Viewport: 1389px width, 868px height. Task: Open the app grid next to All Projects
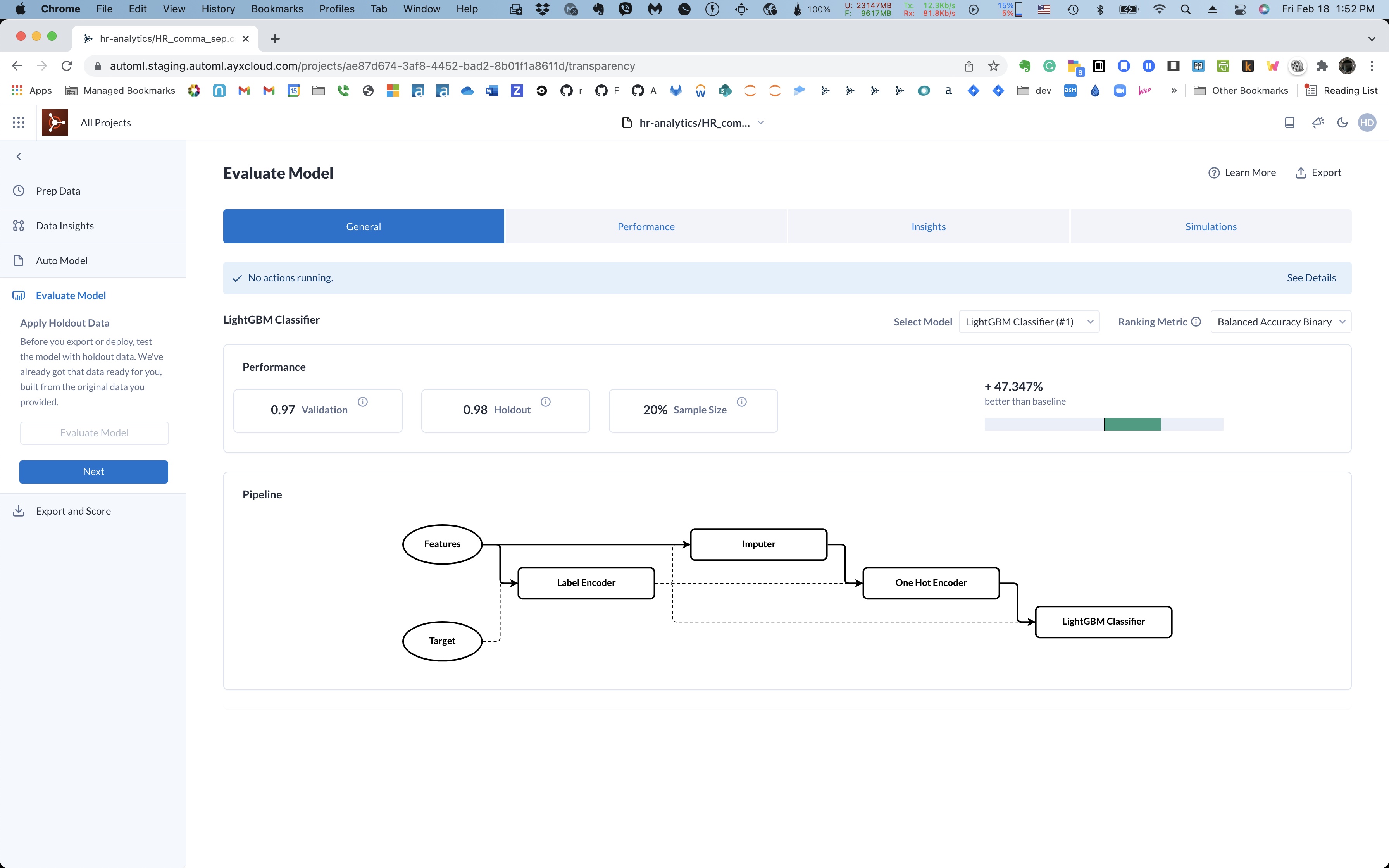pos(18,122)
